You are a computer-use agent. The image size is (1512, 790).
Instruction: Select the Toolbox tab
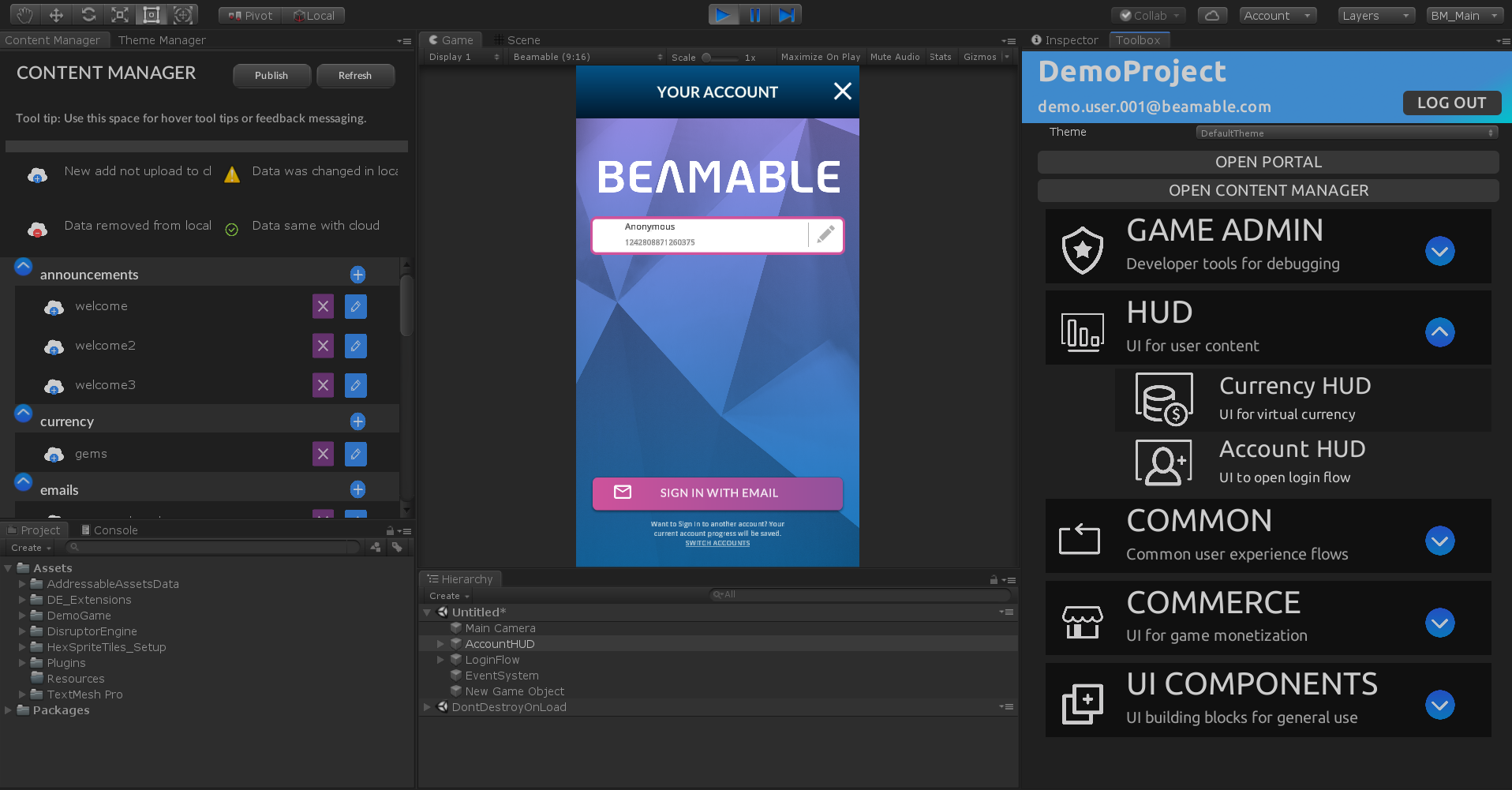[x=1138, y=40]
